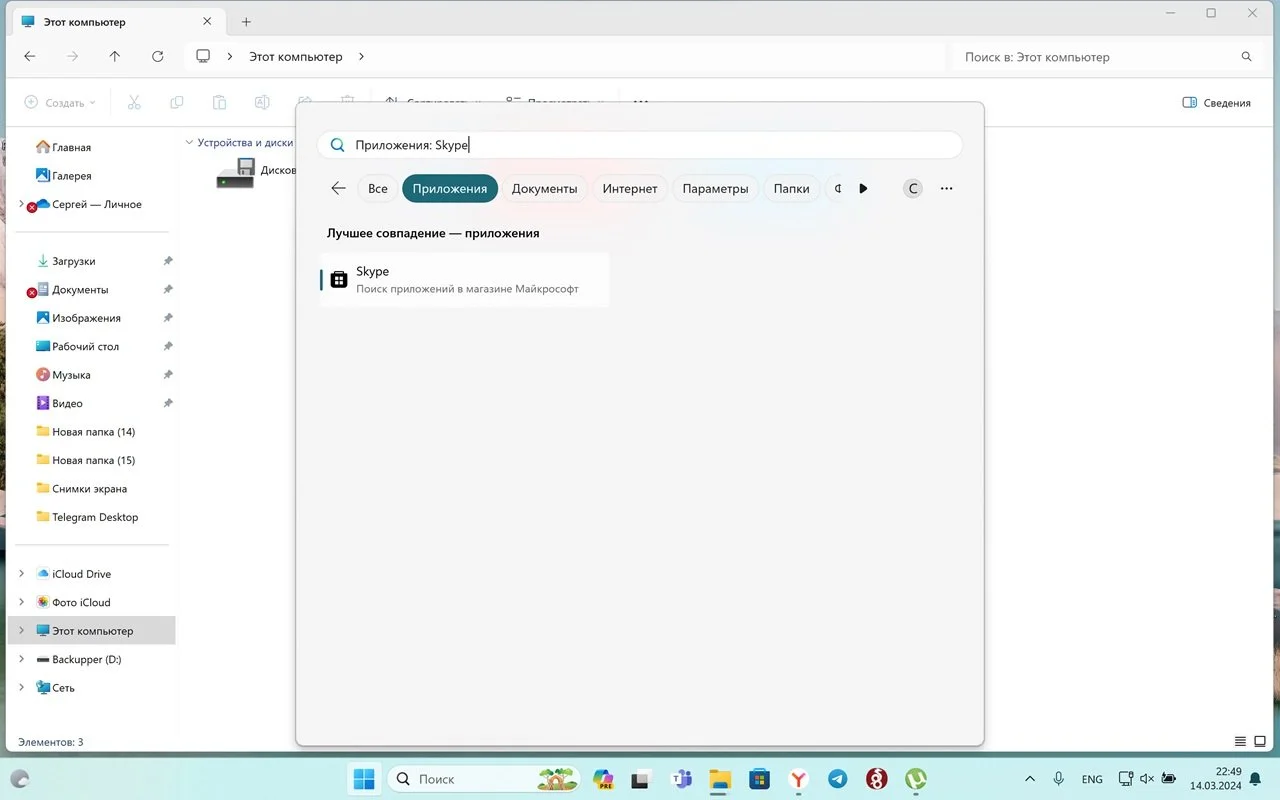The width and height of the screenshot is (1280, 800).
Task: Click the taskbar 'Поиск' search box
Action: 485,779
